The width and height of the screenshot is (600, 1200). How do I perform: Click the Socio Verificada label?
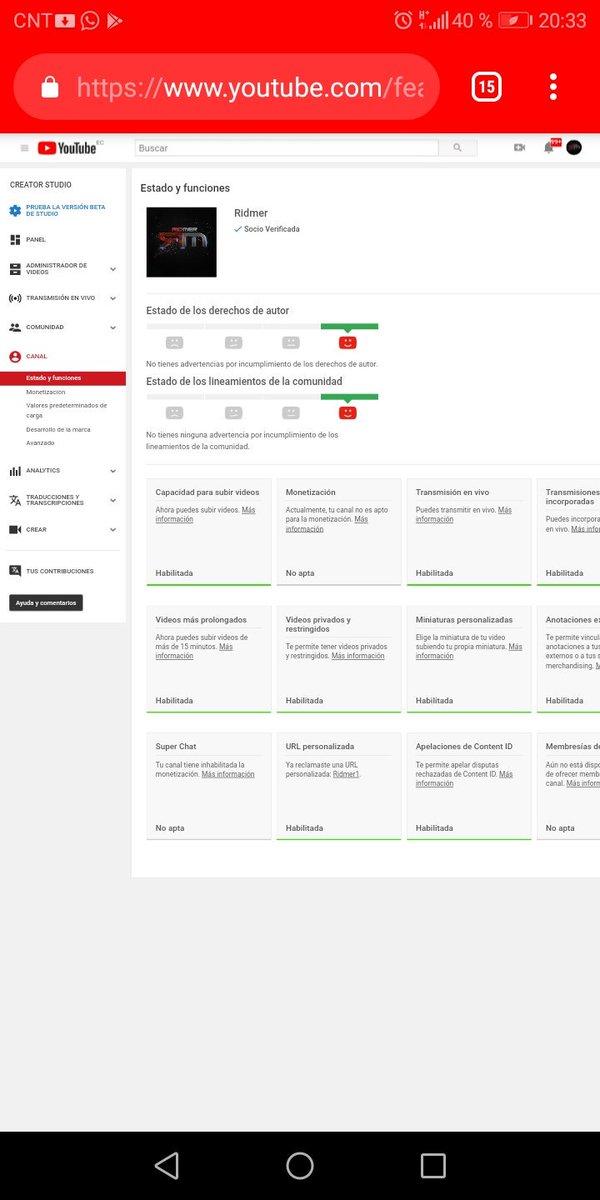click(271, 229)
